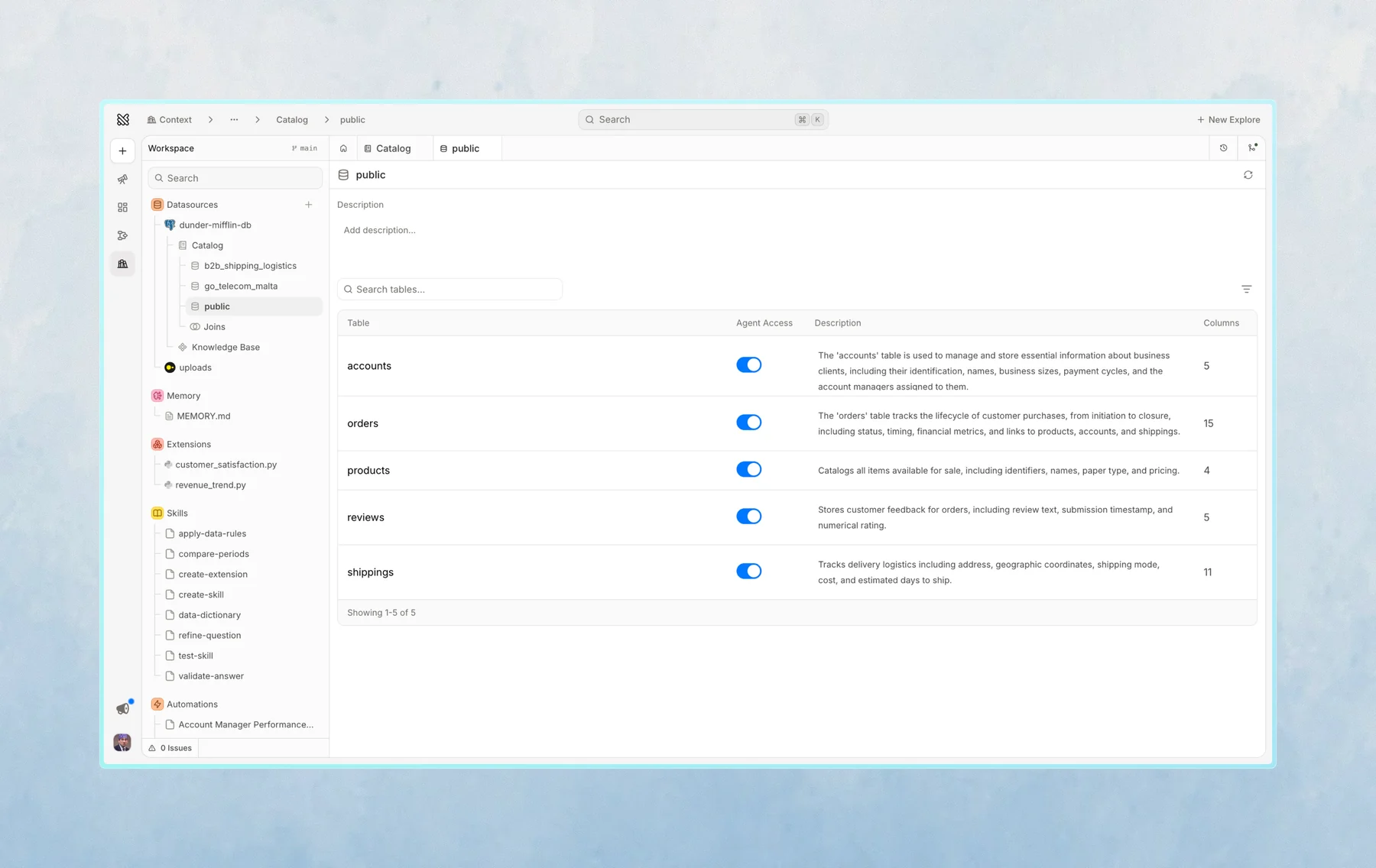Click Context in the breadcrumb
This screenshot has height=868, width=1376.
click(170, 120)
